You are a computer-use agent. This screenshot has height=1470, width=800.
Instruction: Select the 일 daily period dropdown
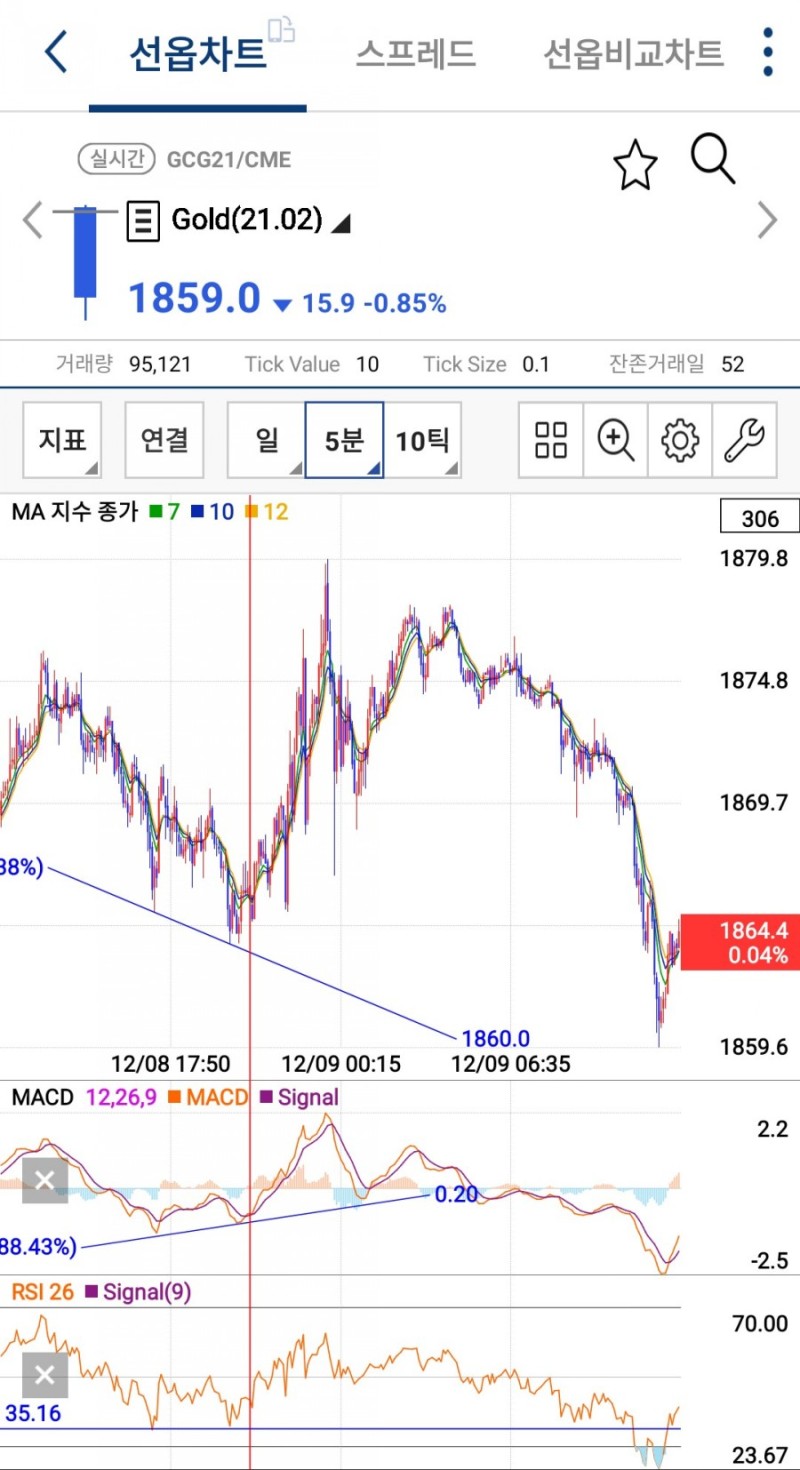point(266,439)
